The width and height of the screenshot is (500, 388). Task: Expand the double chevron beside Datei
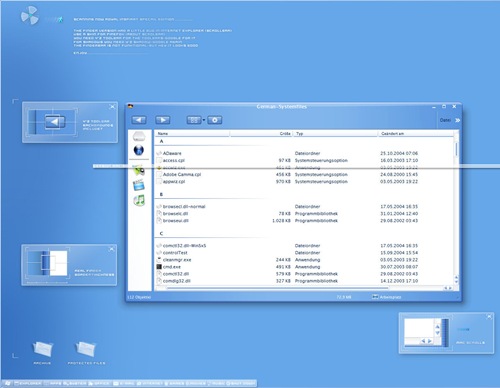coord(458,120)
